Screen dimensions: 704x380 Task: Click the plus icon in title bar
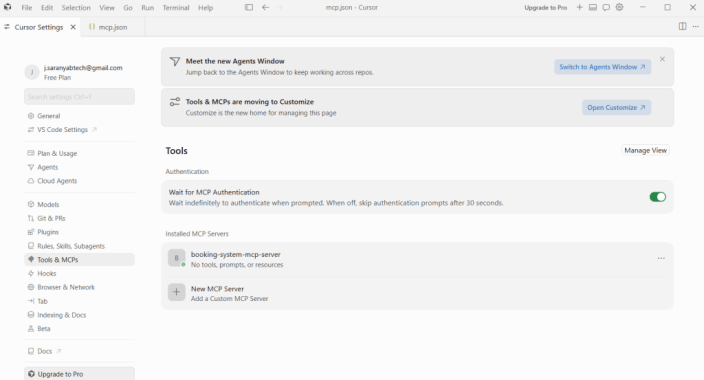(579, 7)
